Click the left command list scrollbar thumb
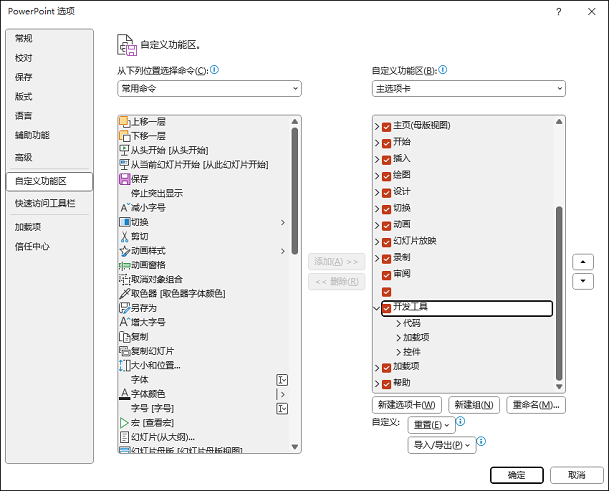The image size is (609, 491). 295,190
